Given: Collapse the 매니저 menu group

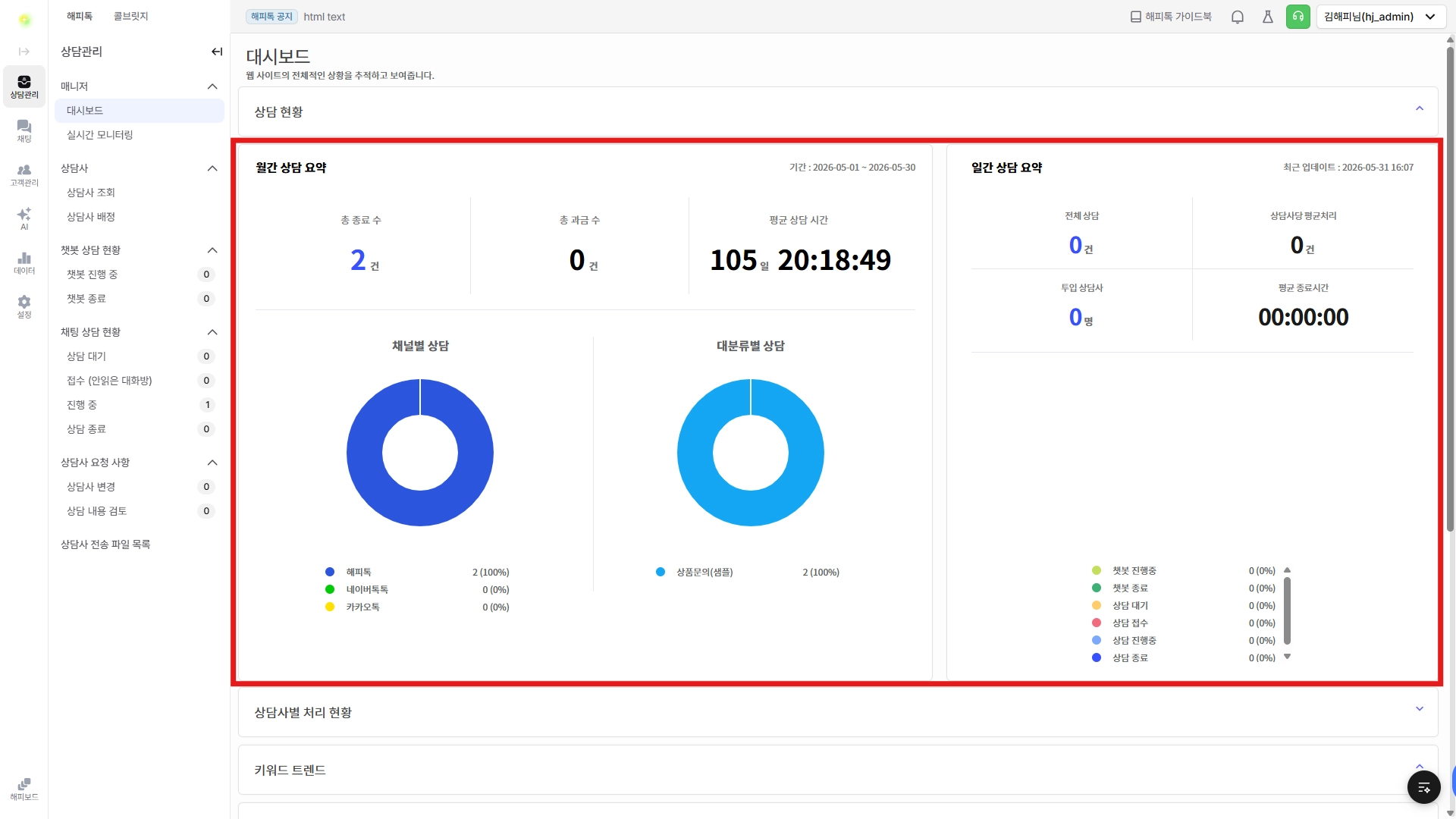Looking at the screenshot, I should 212,86.
